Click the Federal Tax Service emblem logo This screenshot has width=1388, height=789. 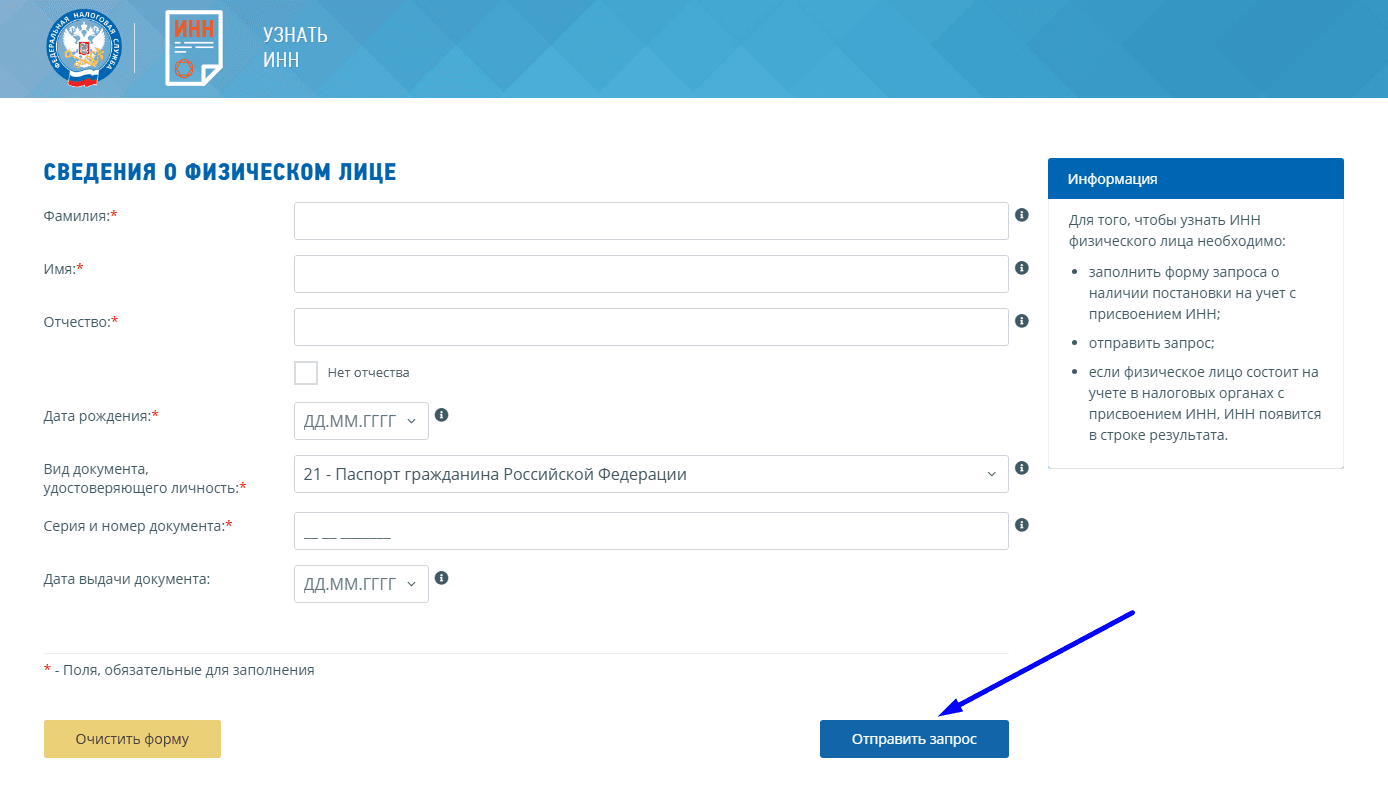[85, 48]
